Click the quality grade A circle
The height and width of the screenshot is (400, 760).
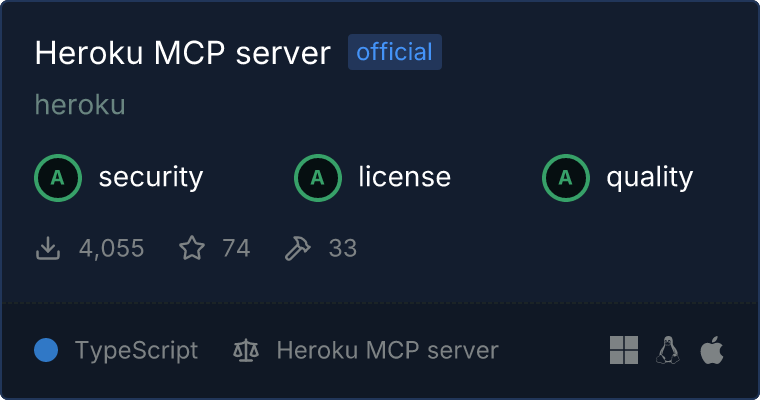tap(566, 178)
